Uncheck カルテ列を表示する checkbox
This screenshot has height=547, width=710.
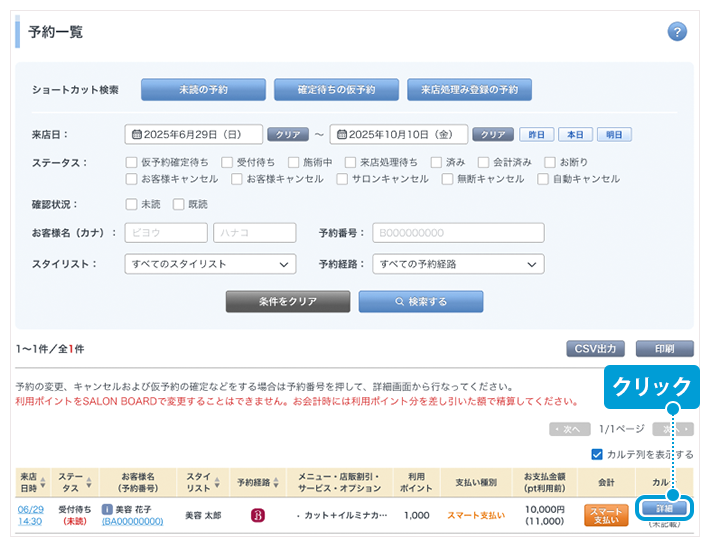click(598, 454)
